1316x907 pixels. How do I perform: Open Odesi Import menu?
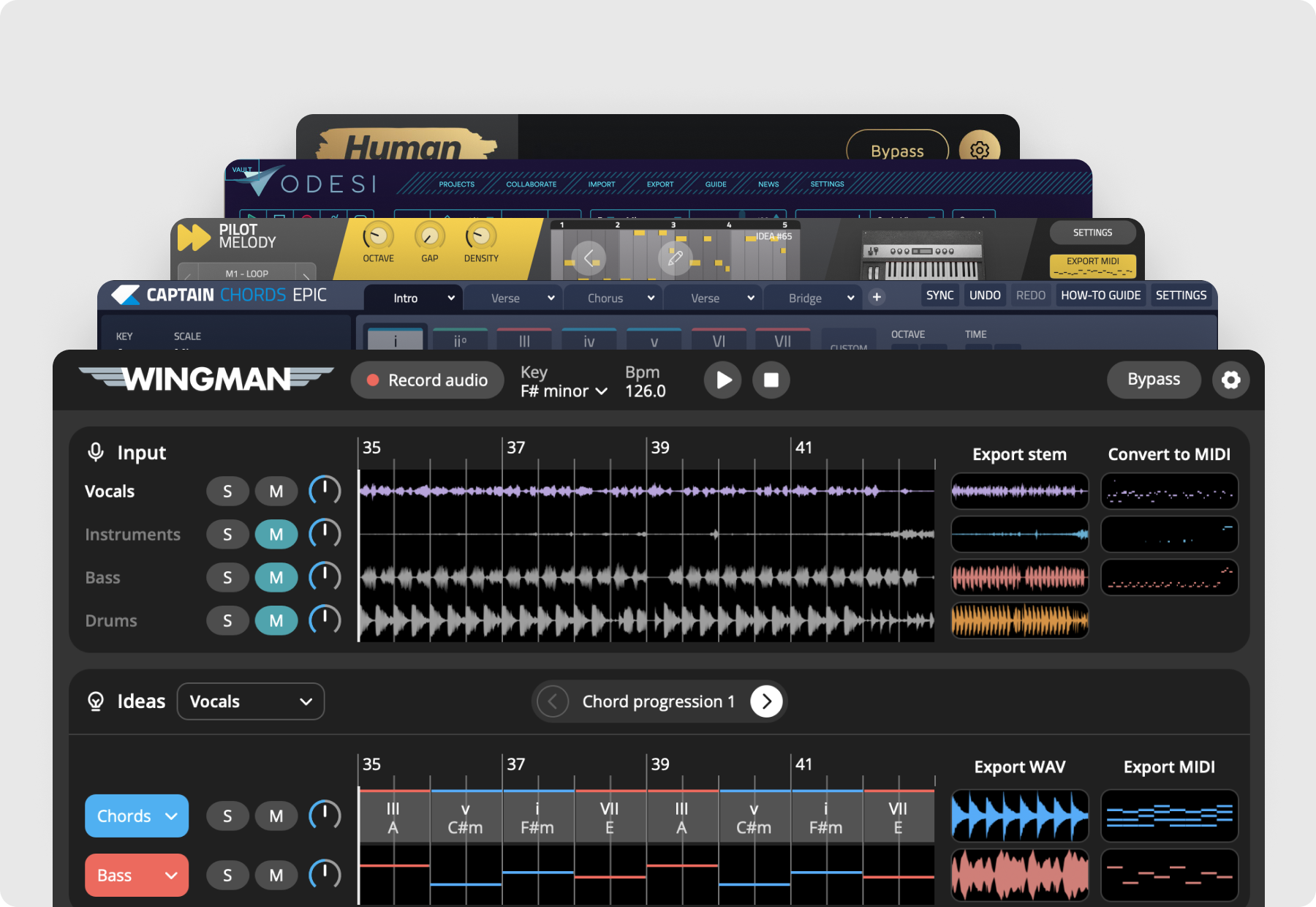coord(602,184)
